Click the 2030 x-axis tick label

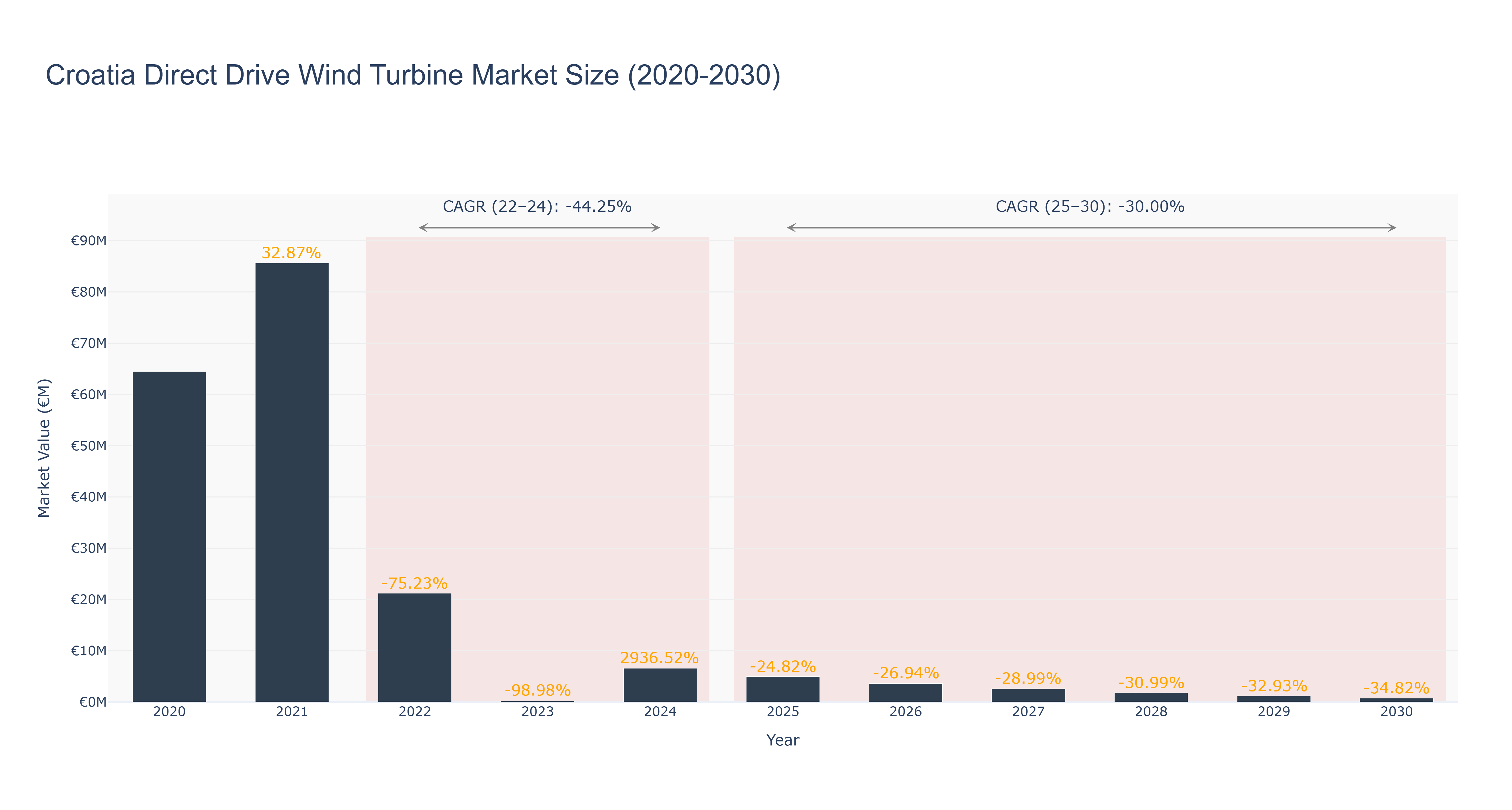1396,712
